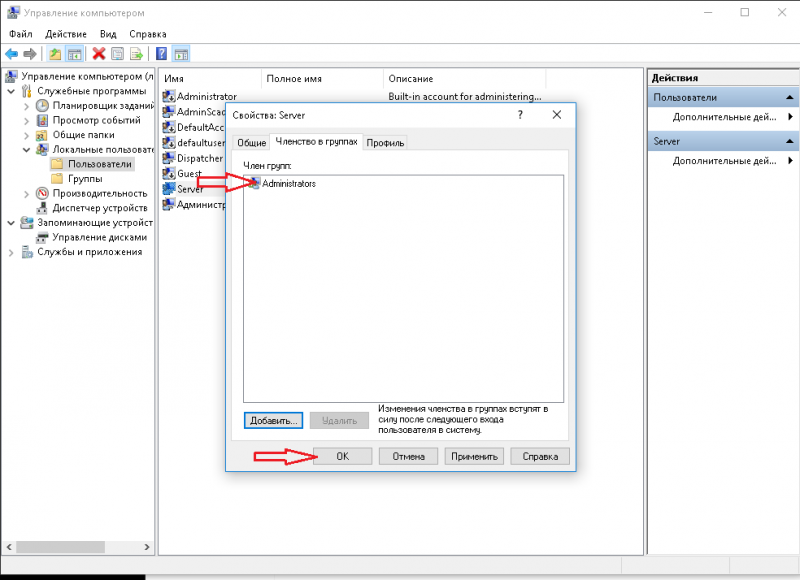
Task: Click the blue Help toolbar icon
Action: 161,54
